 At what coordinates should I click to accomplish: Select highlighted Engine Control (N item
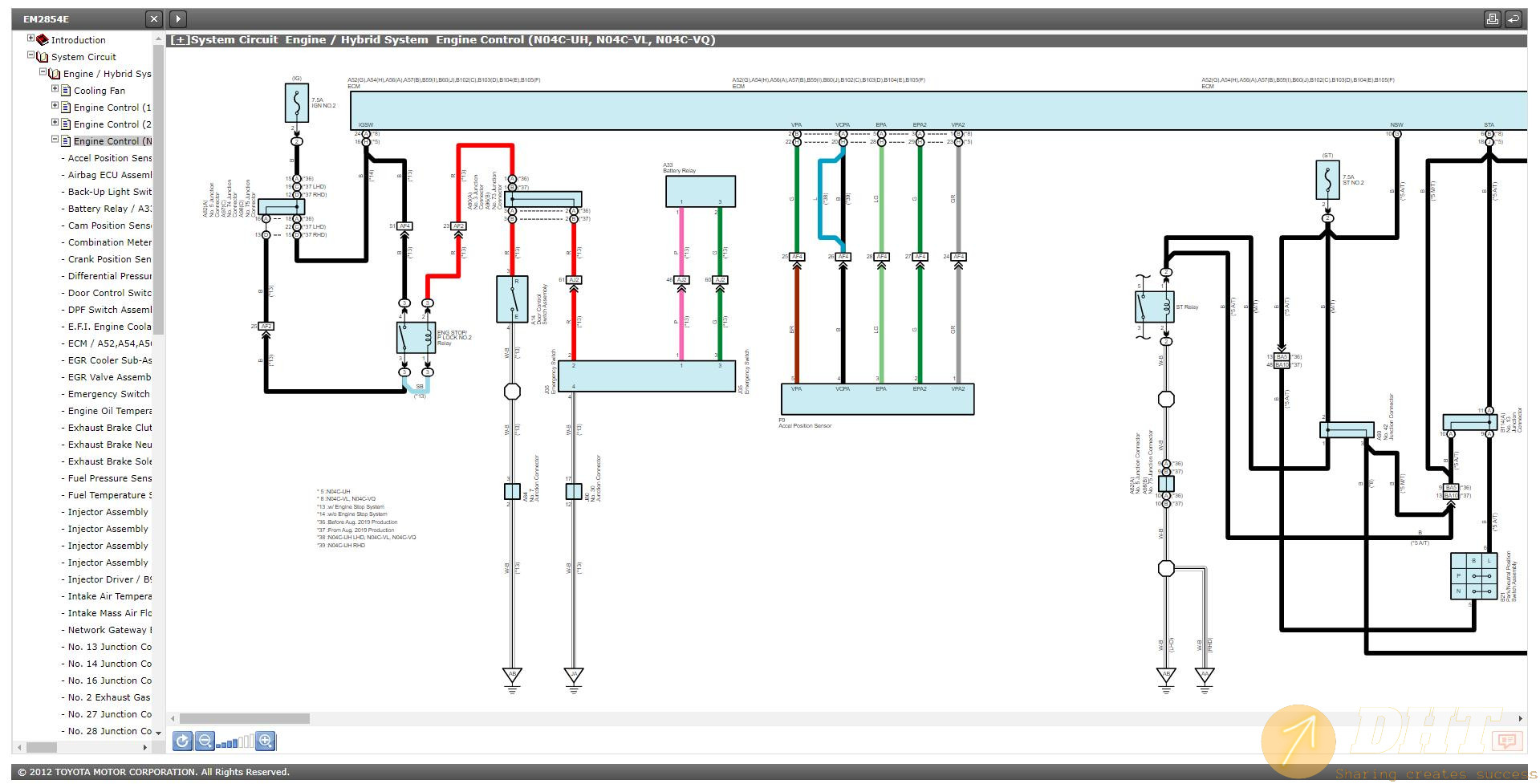[112, 141]
